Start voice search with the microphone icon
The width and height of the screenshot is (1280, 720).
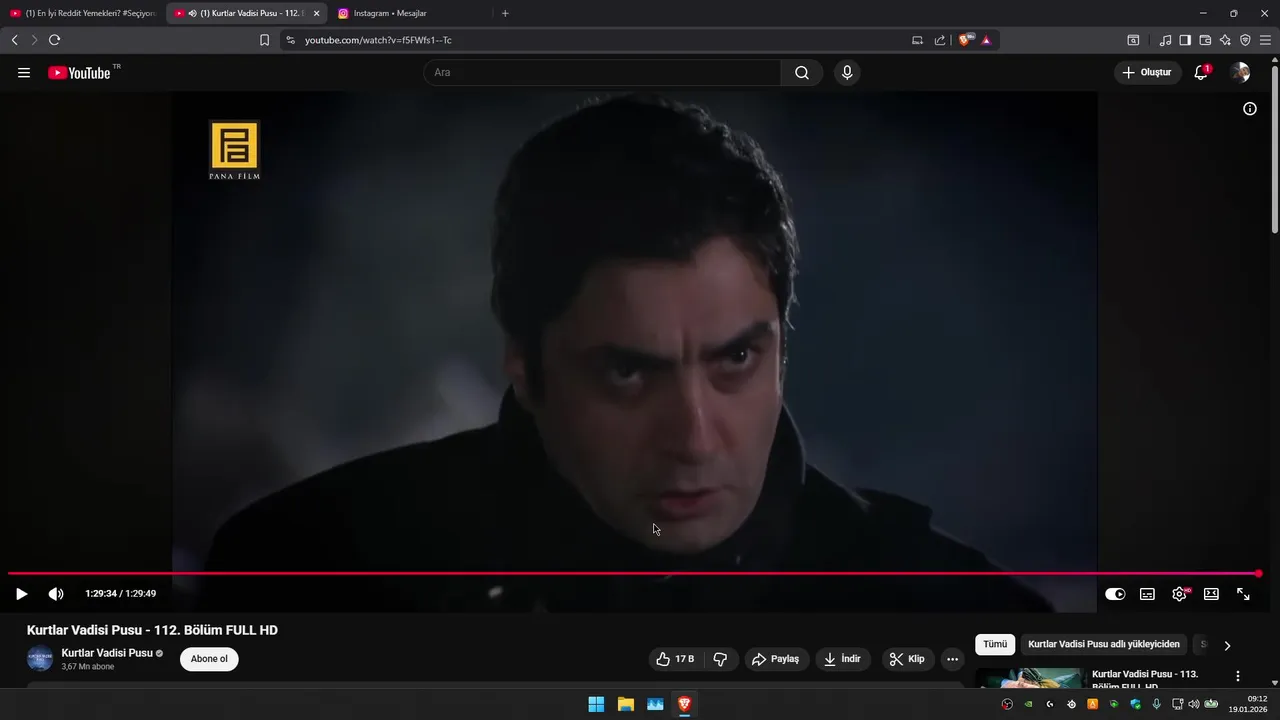[x=847, y=73]
